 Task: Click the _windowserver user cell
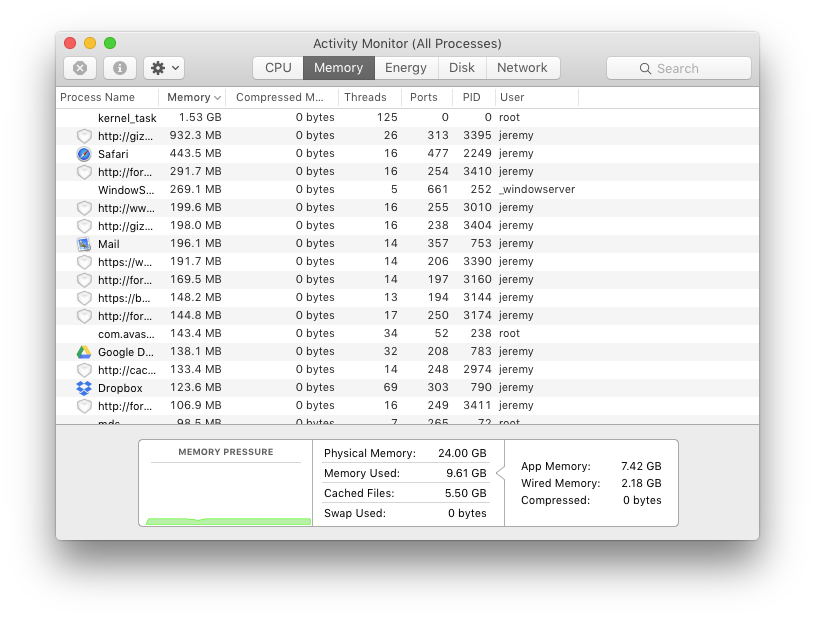click(x=537, y=189)
